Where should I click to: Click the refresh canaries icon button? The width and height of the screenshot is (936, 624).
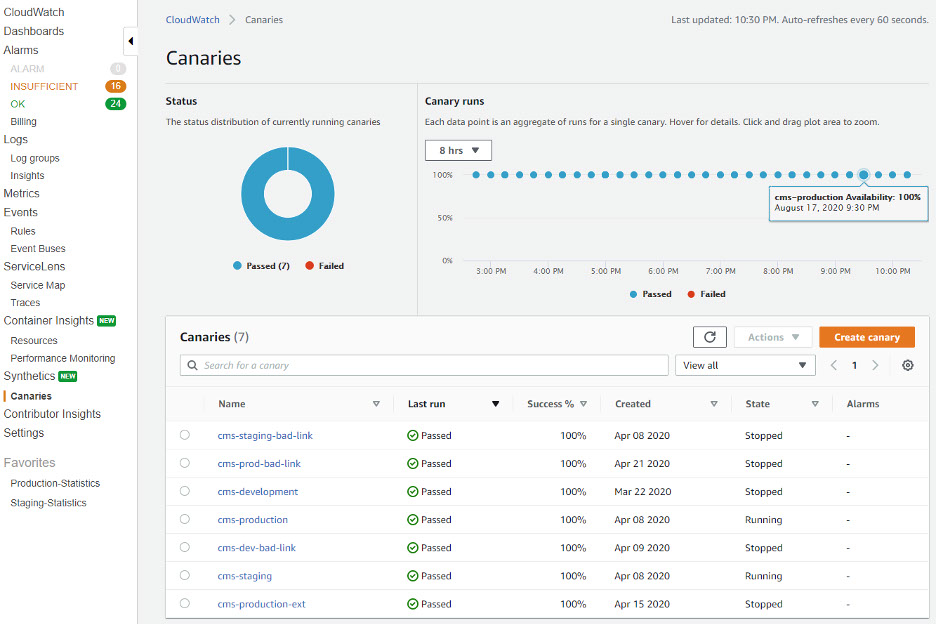(x=709, y=338)
